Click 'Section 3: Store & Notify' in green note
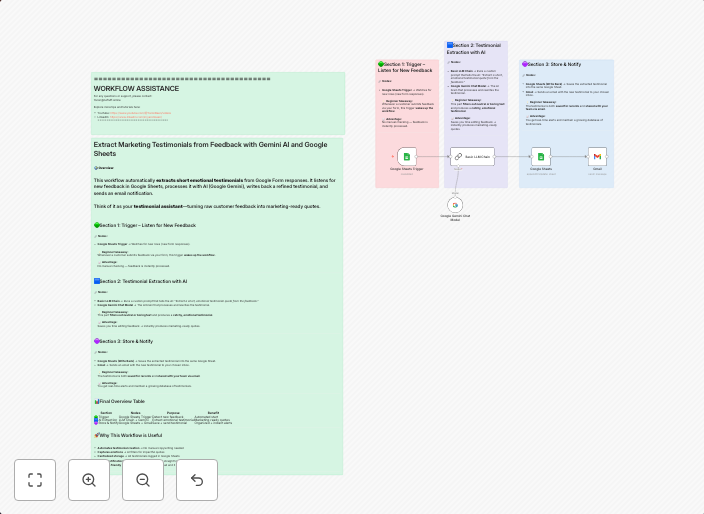 123,341
